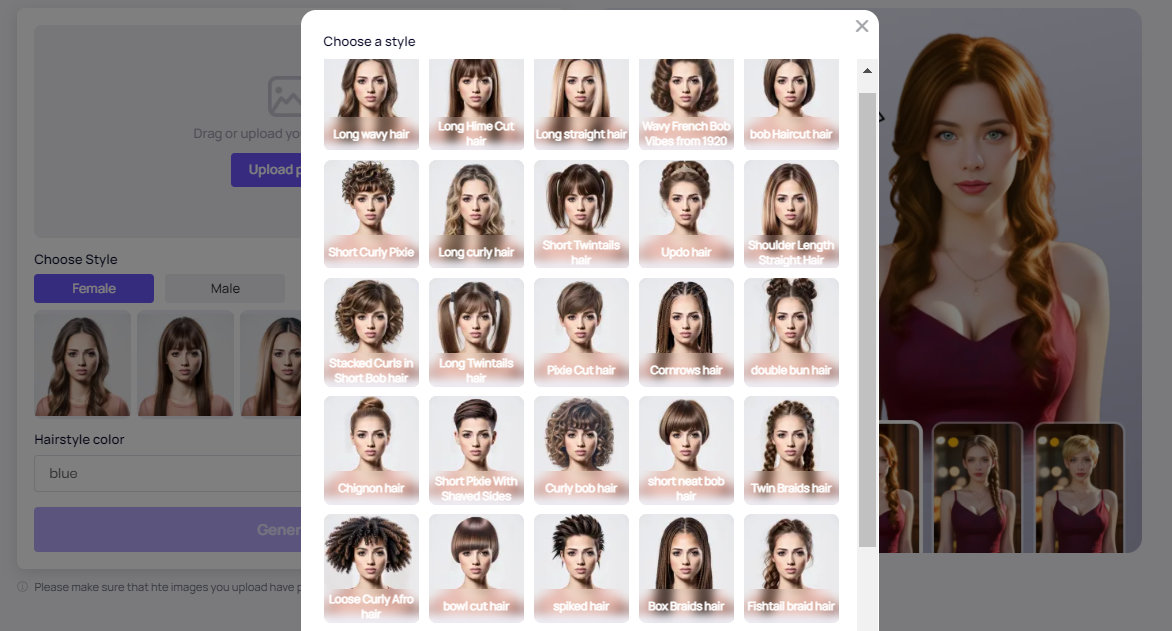Pick the Updo hair style
Viewport: 1172px width, 631px height.
pos(686,213)
